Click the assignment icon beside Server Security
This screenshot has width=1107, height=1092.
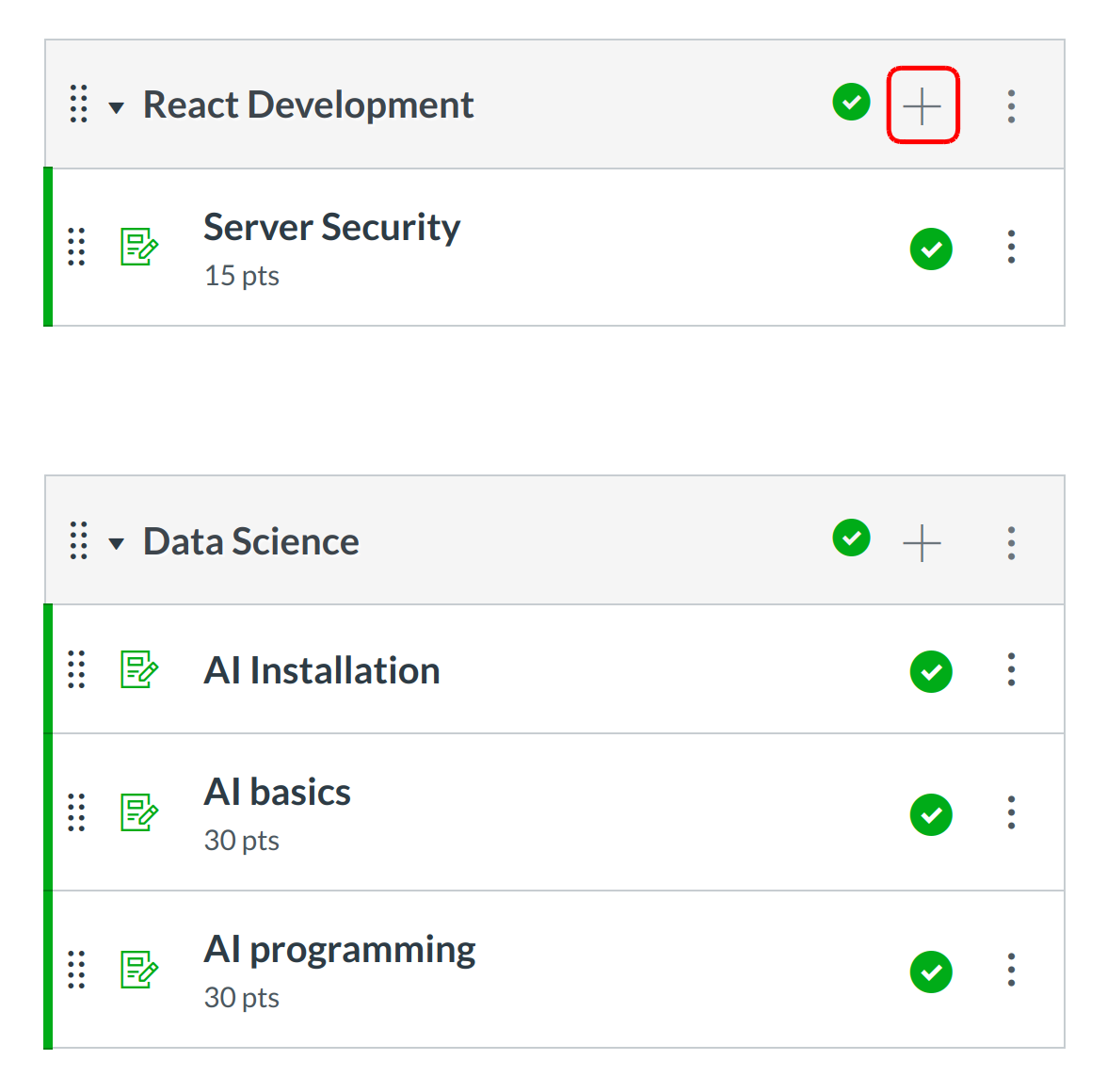[139, 248]
